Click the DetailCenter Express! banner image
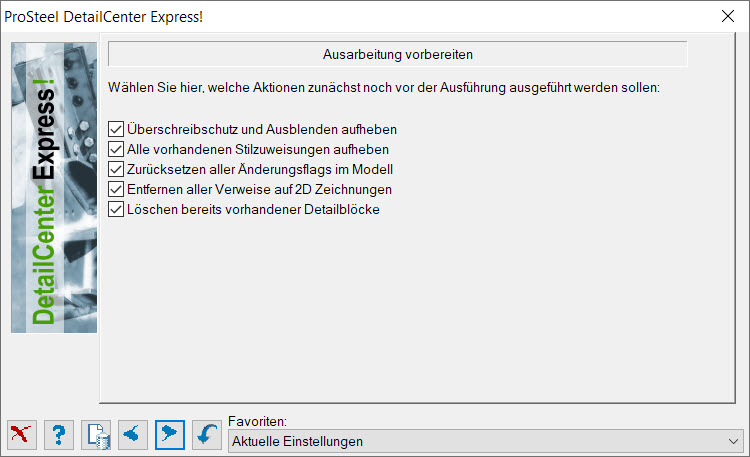750x457 pixels. coord(54,188)
